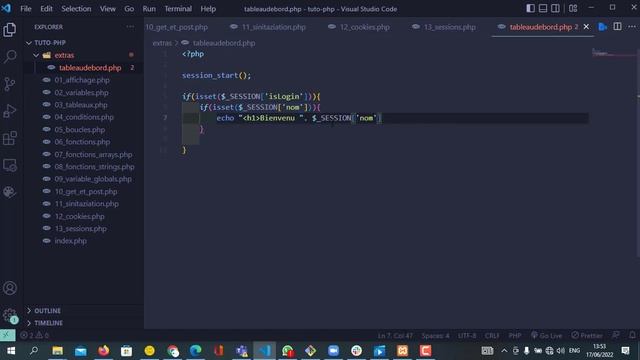
Task: Click Ln 7, Col 47 position indicator
Action: pyautogui.click(x=395, y=336)
